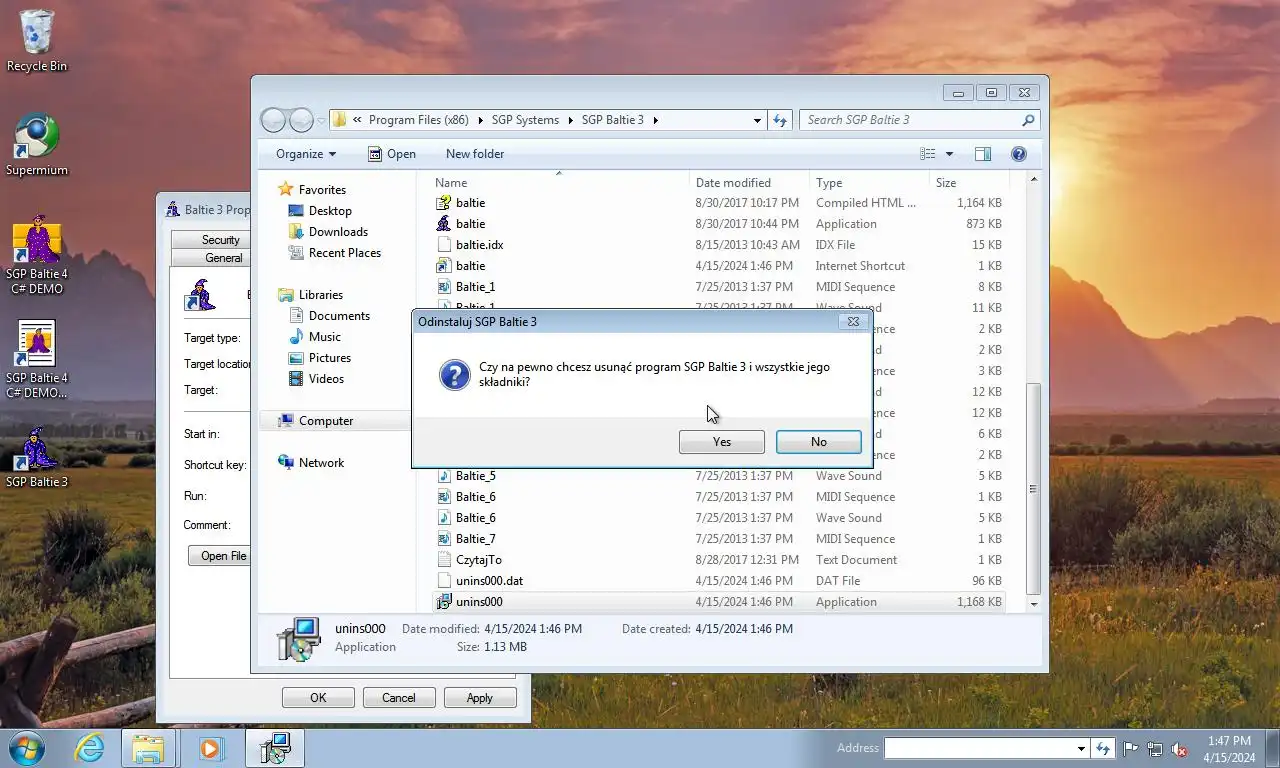Select Network in navigation pane
Viewport: 1280px width, 768px height.
[x=321, y=463]
